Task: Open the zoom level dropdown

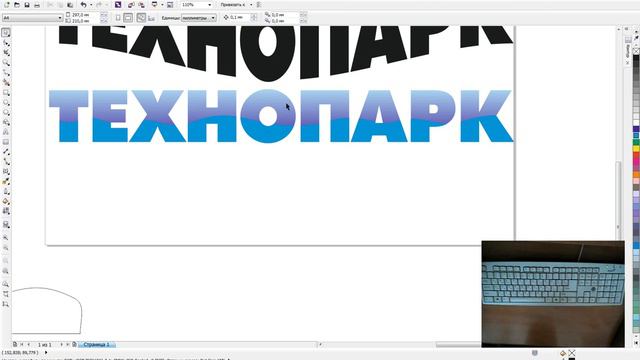Action: (210, 5)
